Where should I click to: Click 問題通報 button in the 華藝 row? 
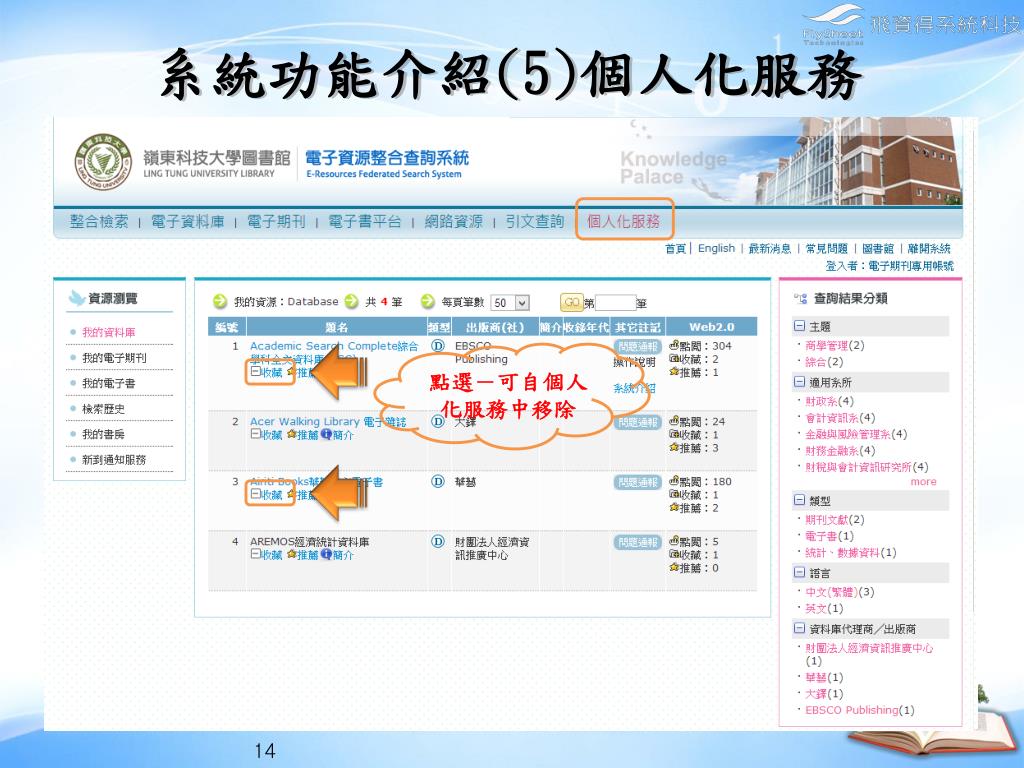(x=638, y=483)
